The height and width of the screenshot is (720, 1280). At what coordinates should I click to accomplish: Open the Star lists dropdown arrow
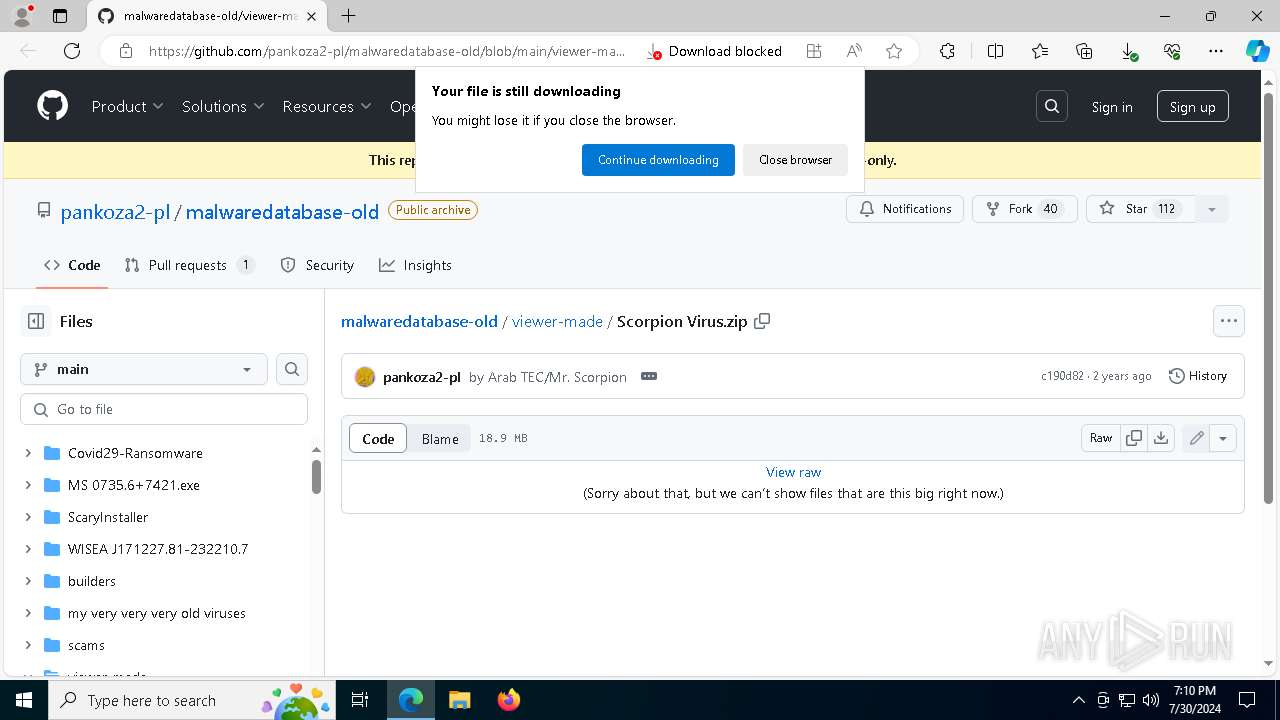1212,209
